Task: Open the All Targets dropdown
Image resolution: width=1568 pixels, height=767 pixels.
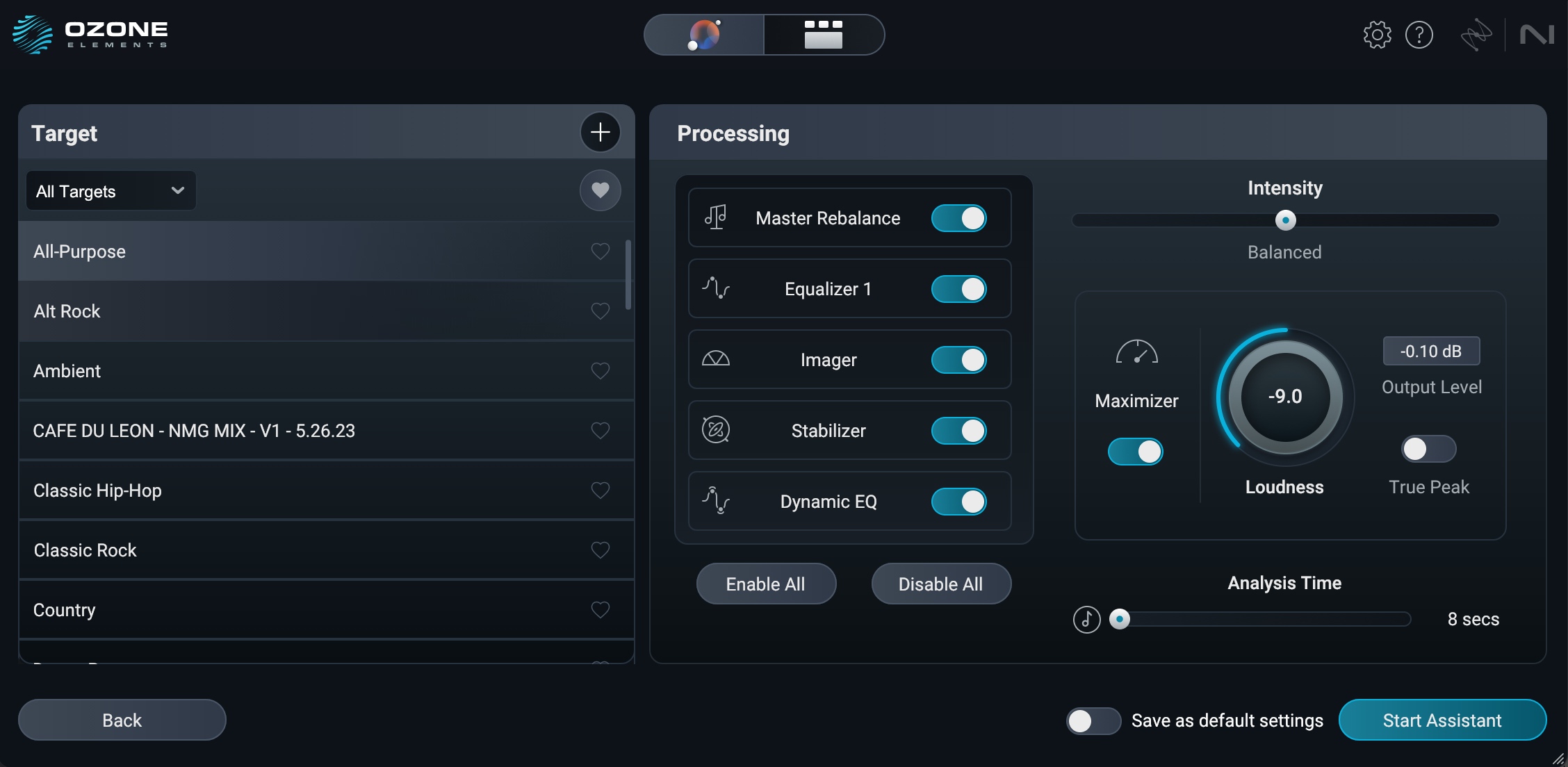Action: [111, 191]
